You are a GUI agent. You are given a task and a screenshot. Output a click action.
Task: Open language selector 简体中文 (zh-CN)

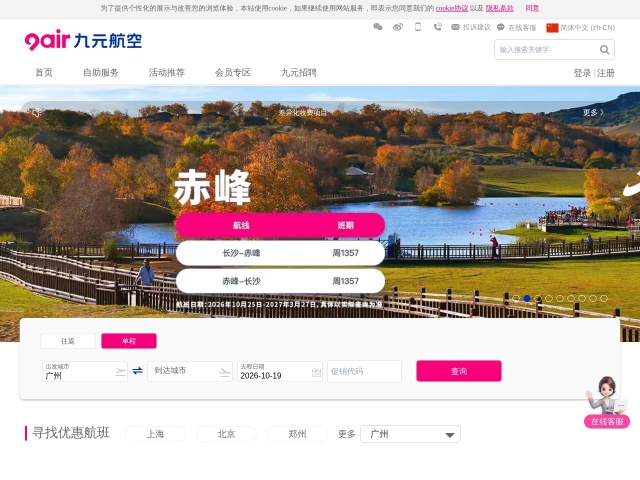click(x=587, y=28)
